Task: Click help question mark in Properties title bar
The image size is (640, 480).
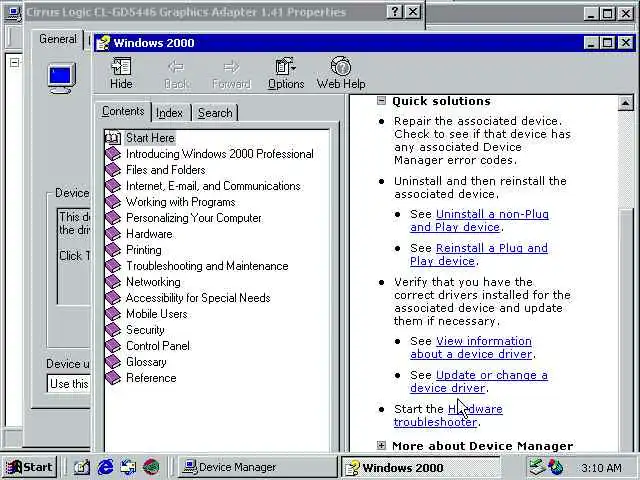Action: (394, 12)
